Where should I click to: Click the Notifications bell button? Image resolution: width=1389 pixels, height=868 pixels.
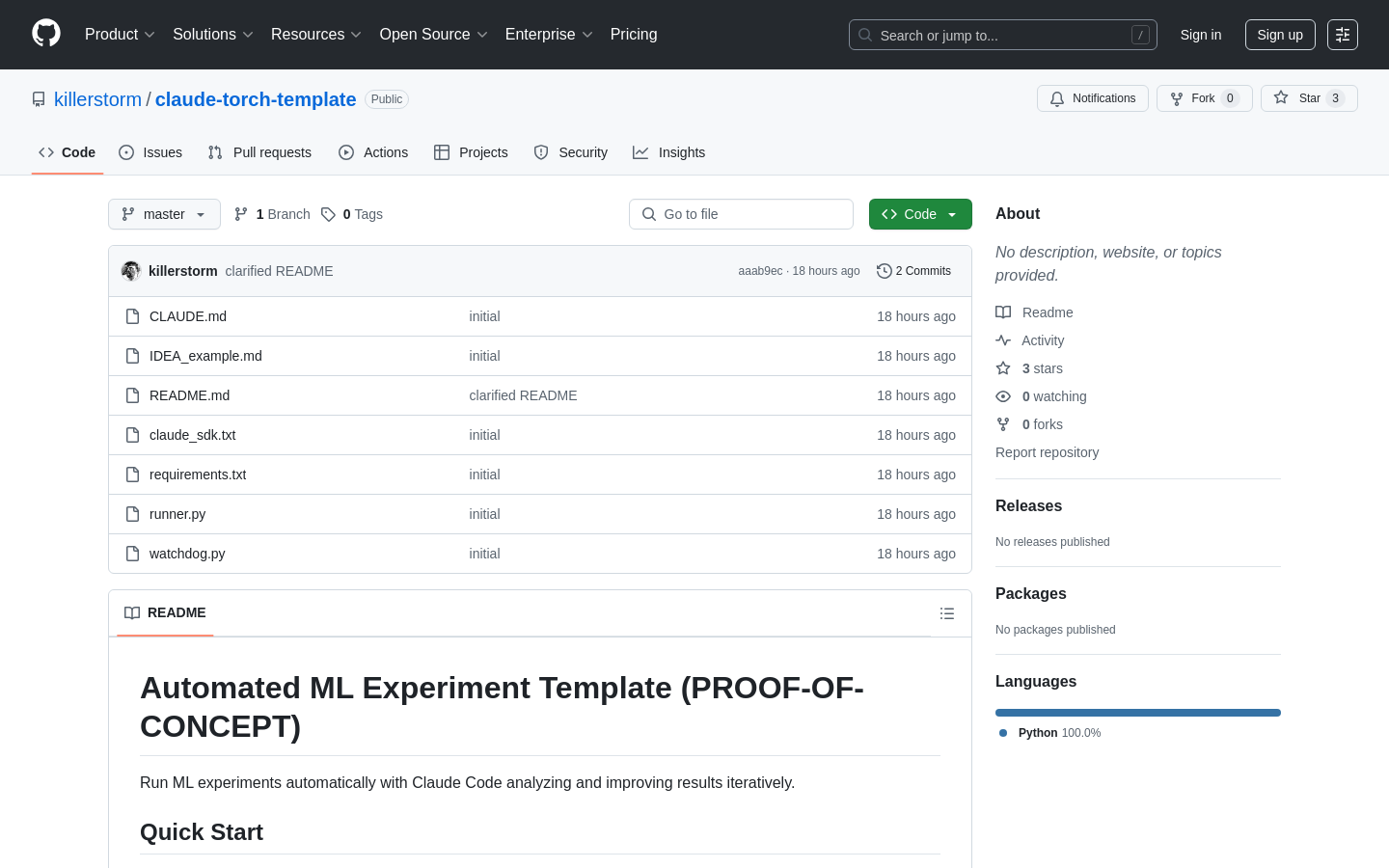1093,98
